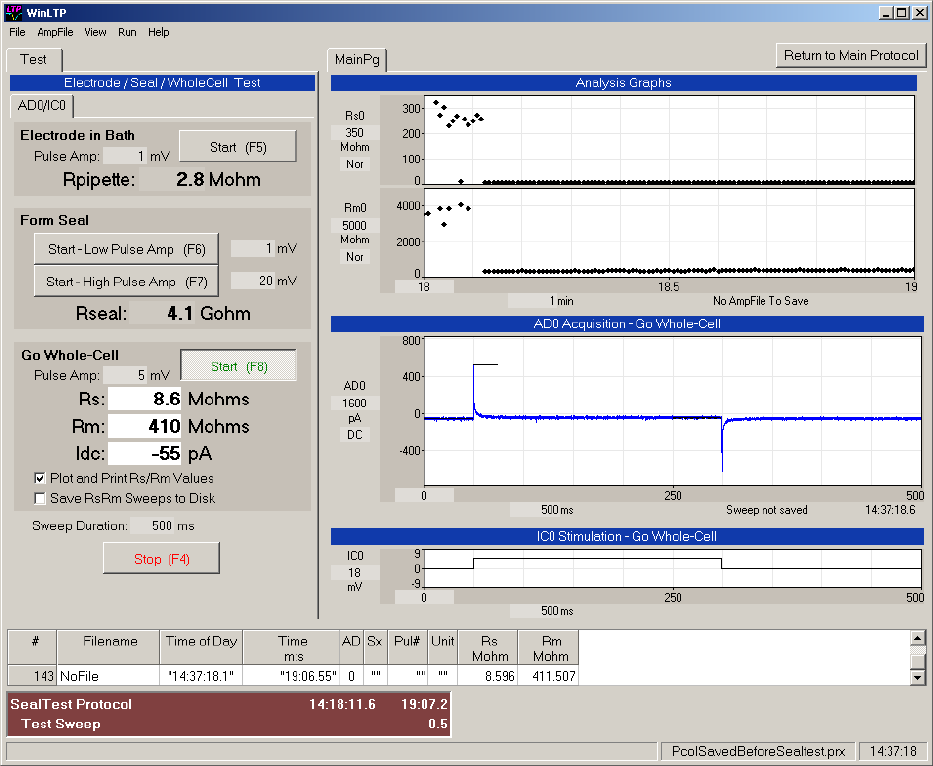The height and width of the screenshot is (766, 933).
Task: Enable Save RsRm Sweeps to Disk
Action: 41,498
